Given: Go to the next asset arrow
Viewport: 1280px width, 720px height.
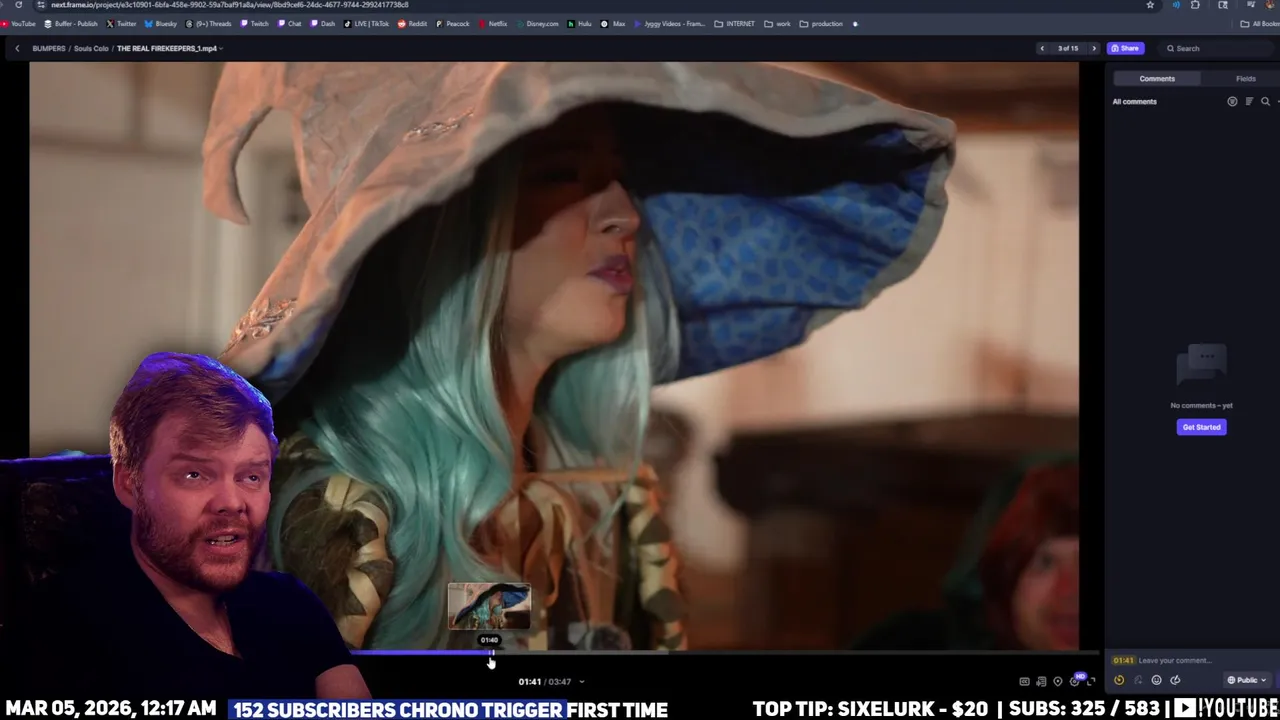Looking at the screenshot, I should (x=1094, y=48).
